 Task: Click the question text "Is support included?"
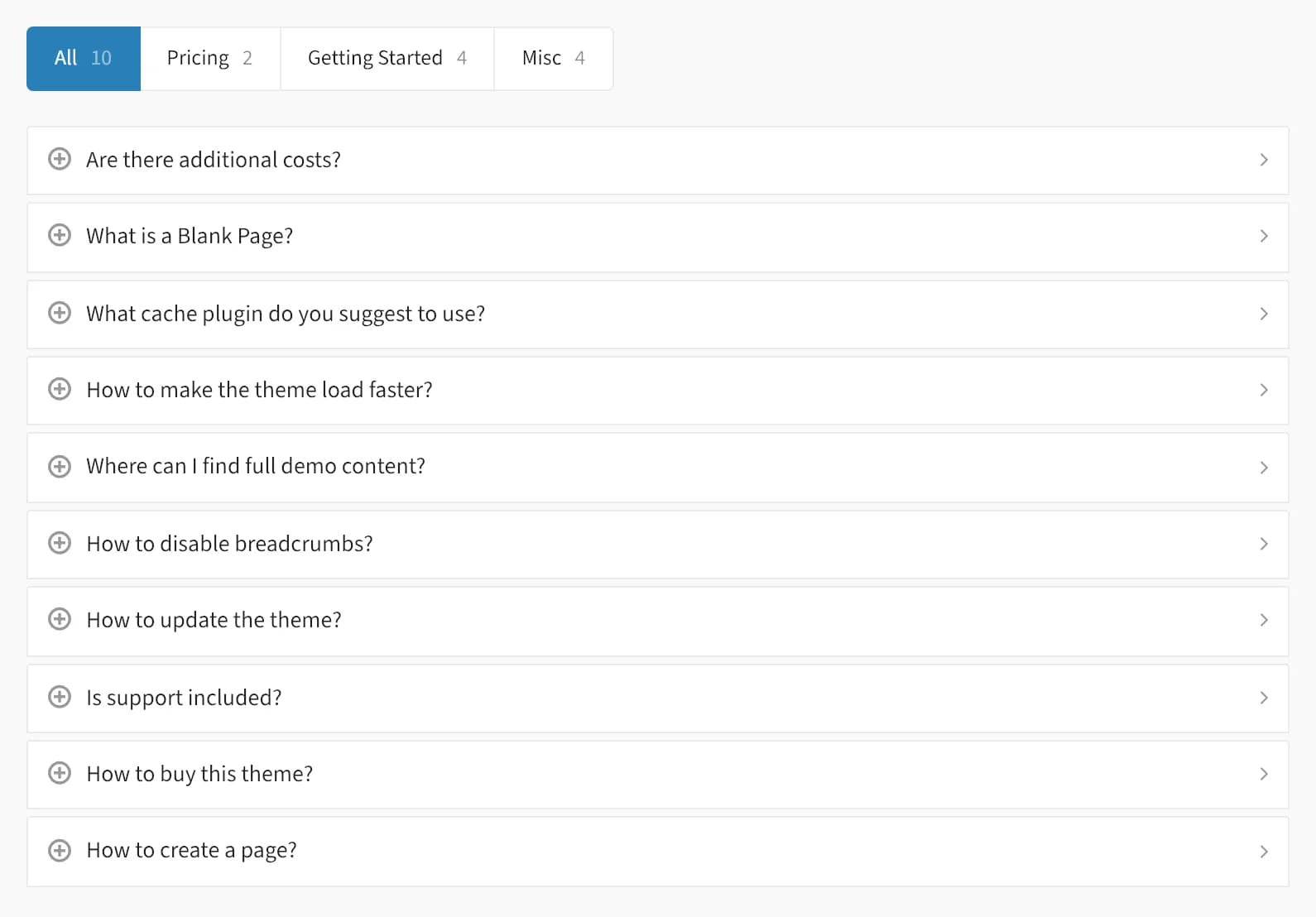coord(184,698)
